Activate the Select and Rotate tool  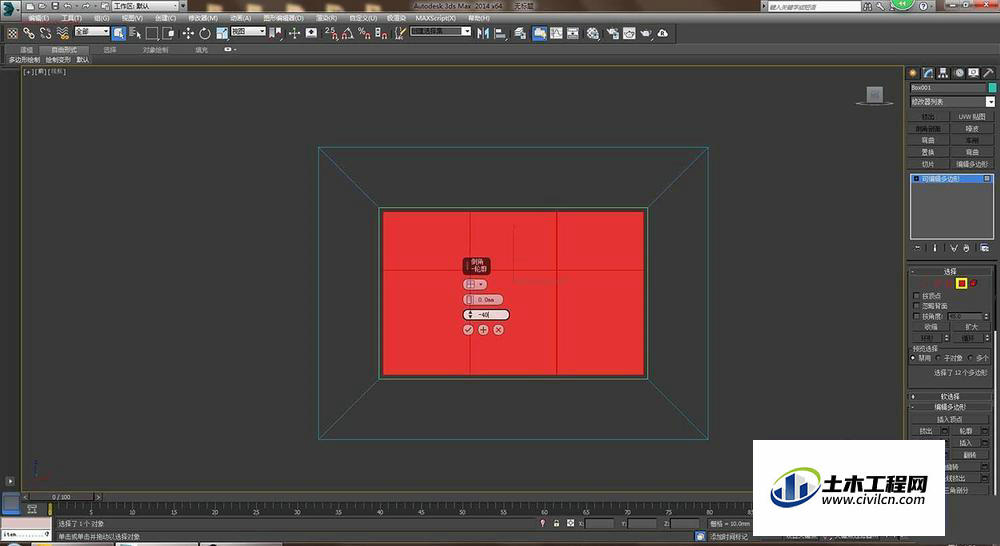click(205, 33)
